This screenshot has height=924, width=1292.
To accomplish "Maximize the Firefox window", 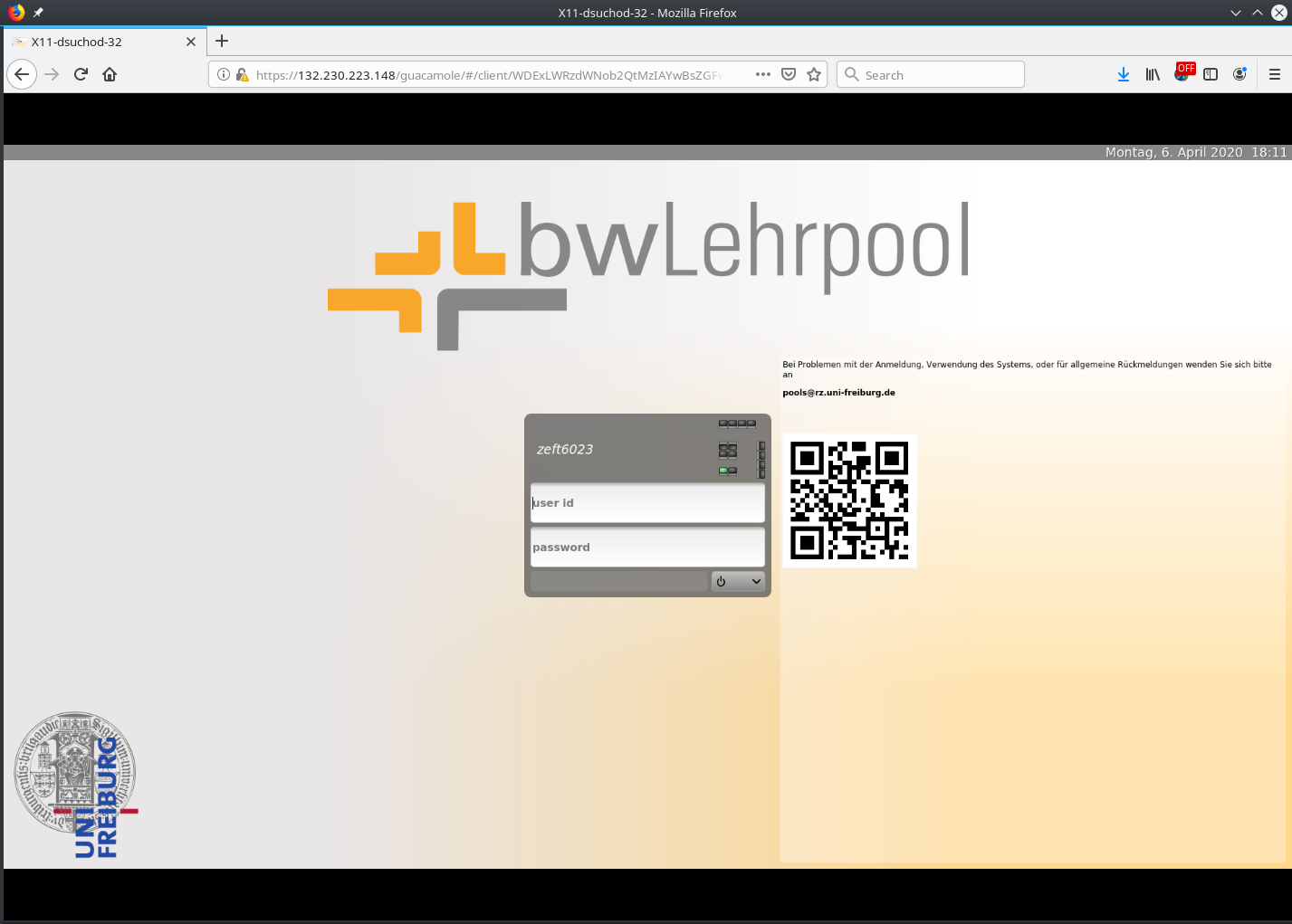I will 1258,13.
